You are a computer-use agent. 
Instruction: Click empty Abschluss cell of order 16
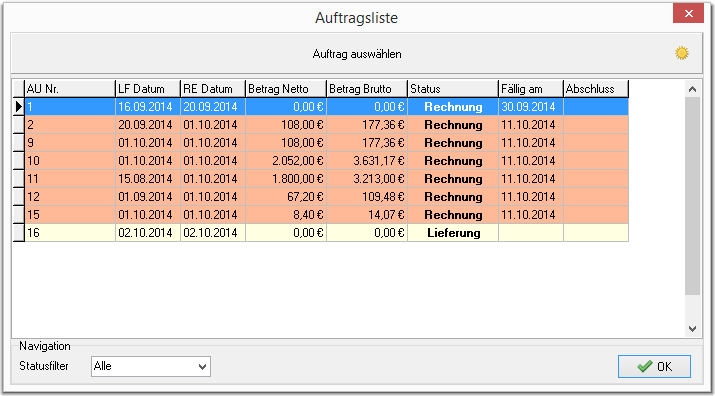pos(596,233)
